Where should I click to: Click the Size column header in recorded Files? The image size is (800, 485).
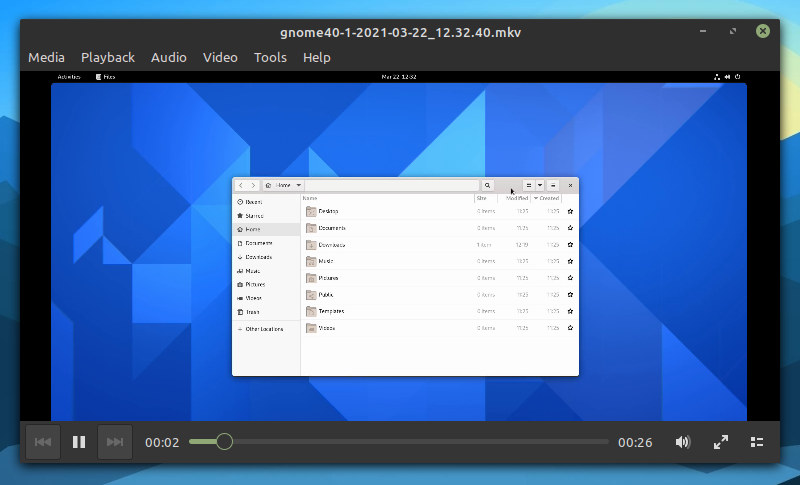coord(486,198)
